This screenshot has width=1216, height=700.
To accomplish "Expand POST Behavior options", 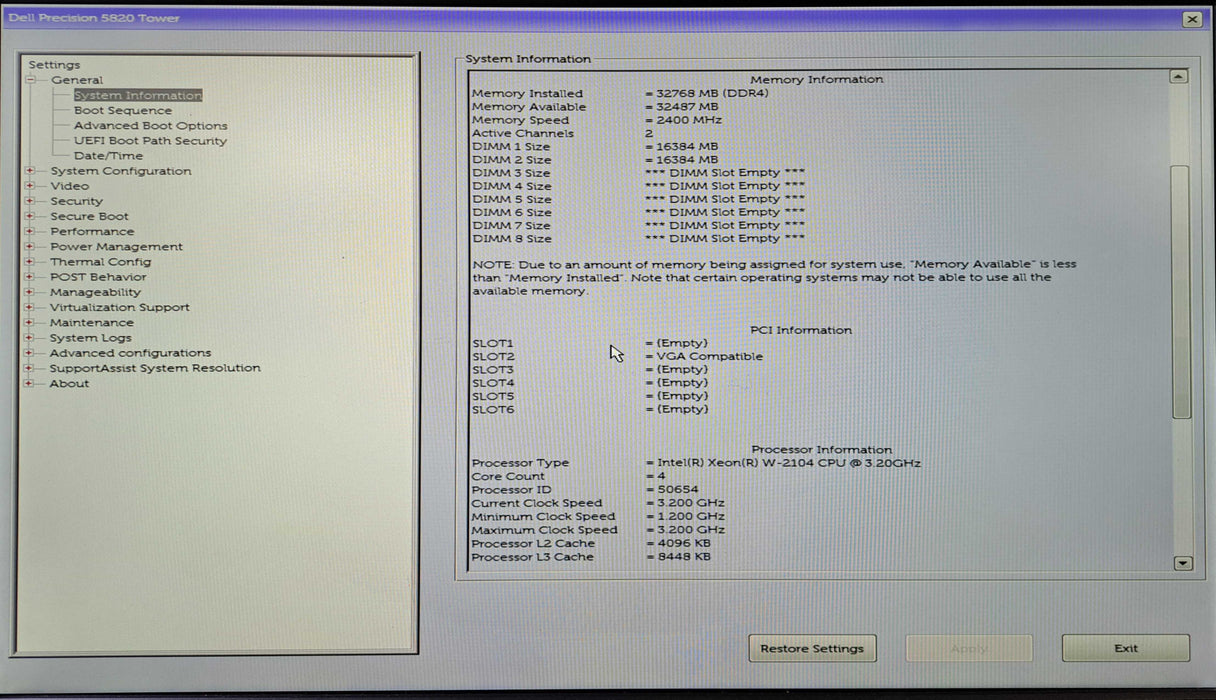I will pyautogui.click(x=31, y=277).
